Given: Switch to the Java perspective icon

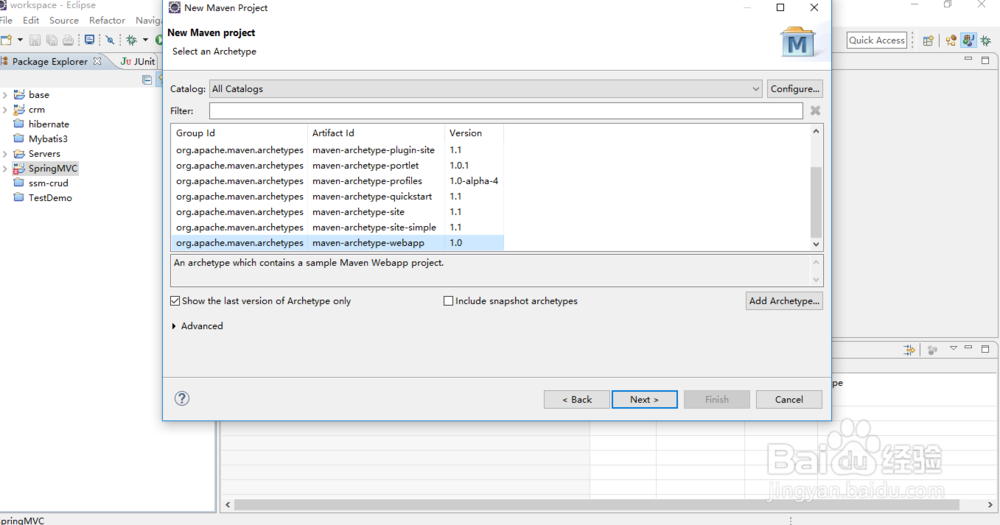Looking at the screenshot, I should point(968,40).
